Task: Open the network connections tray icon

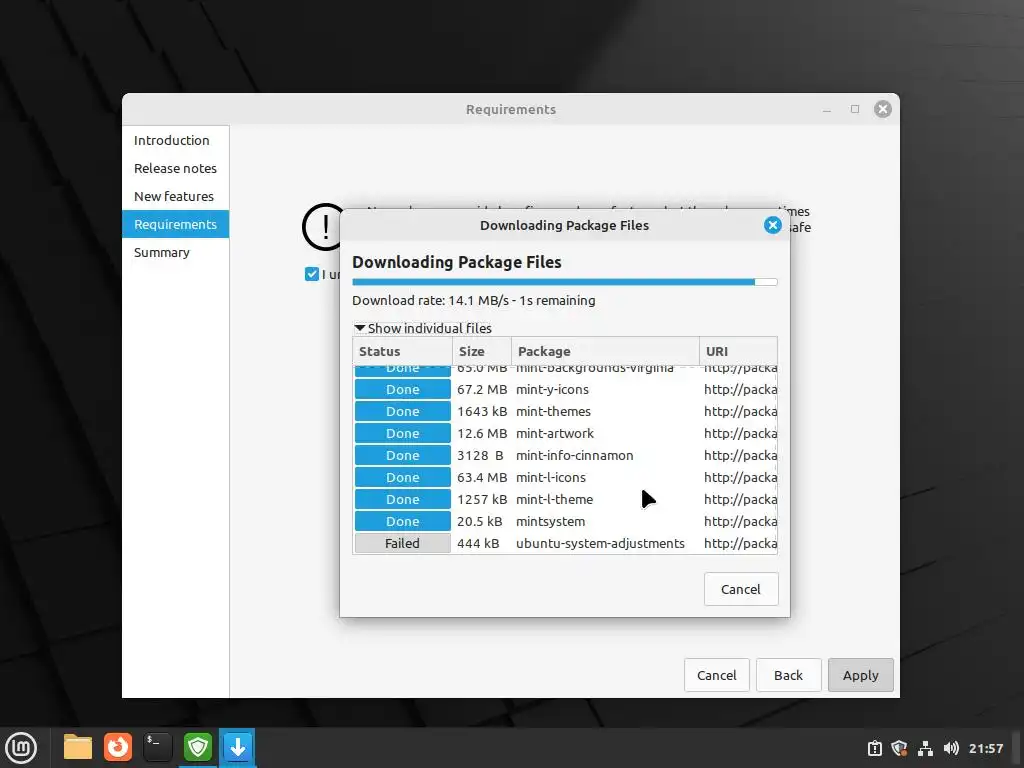Action: point(925,748)
